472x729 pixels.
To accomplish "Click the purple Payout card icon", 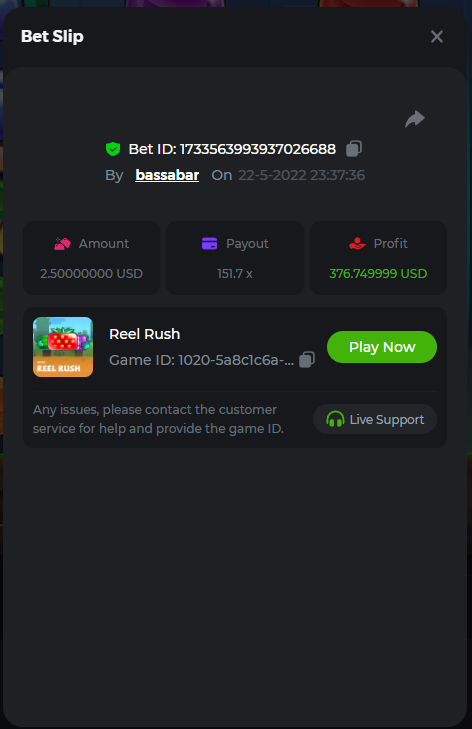I will [x=209, y=244].
